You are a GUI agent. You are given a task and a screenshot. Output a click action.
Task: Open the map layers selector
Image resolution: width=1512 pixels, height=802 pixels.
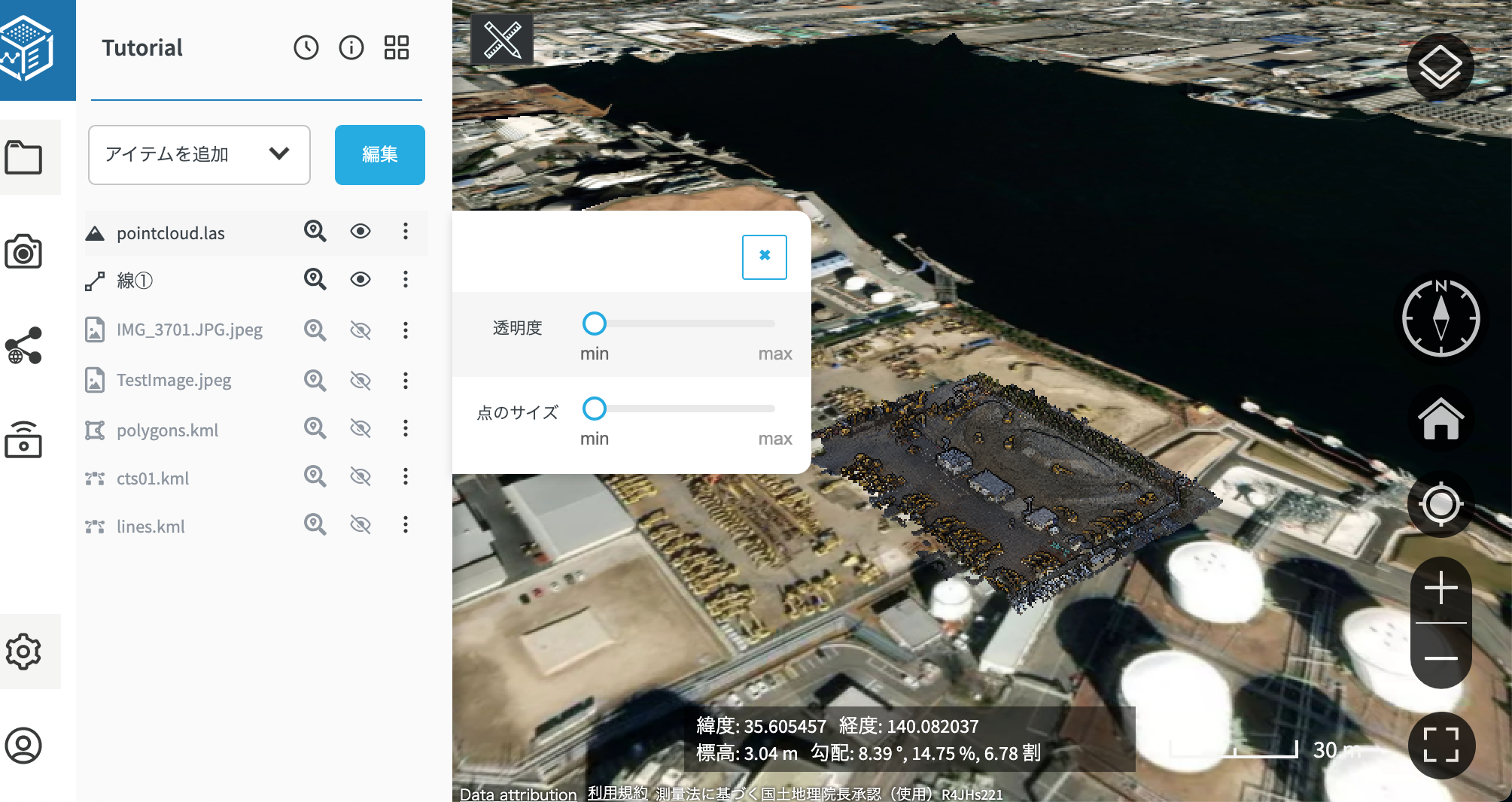(x=1440, y=67)
